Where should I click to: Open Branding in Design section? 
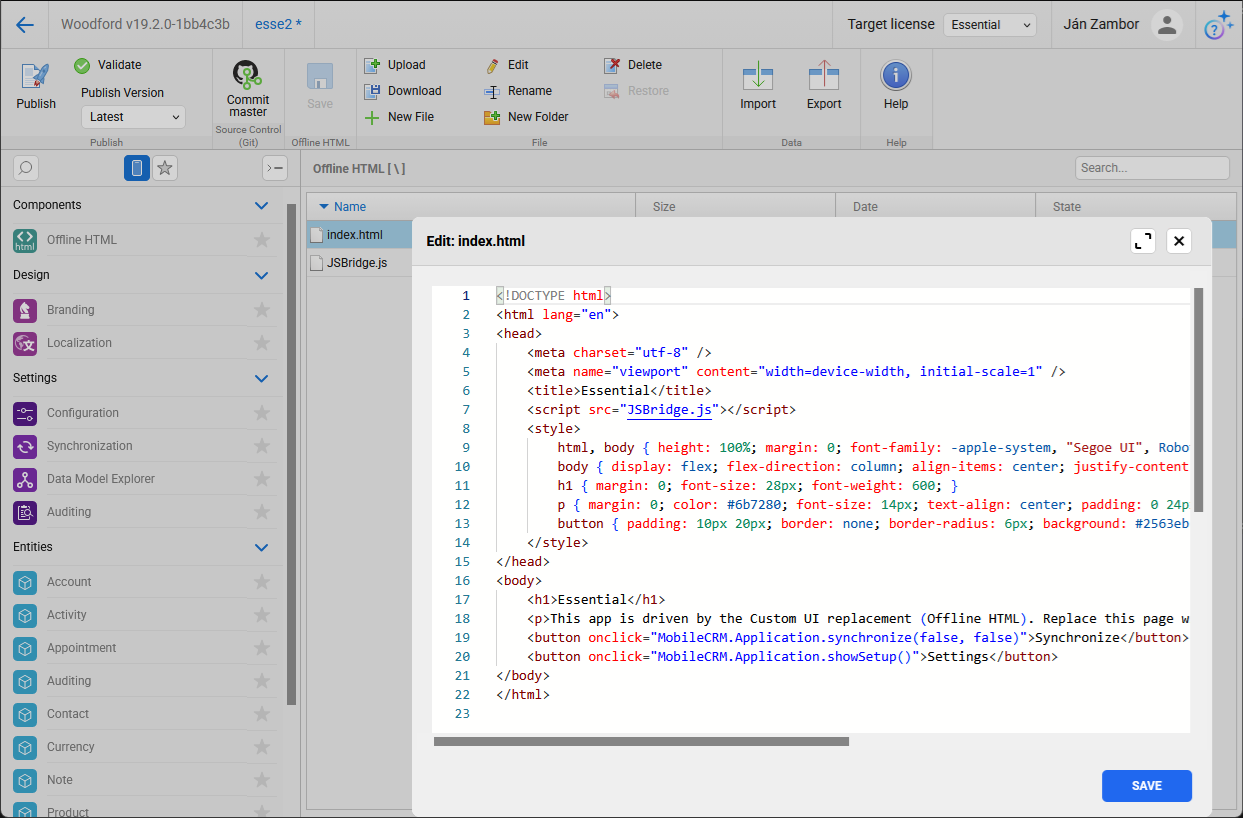coord(71,310)
